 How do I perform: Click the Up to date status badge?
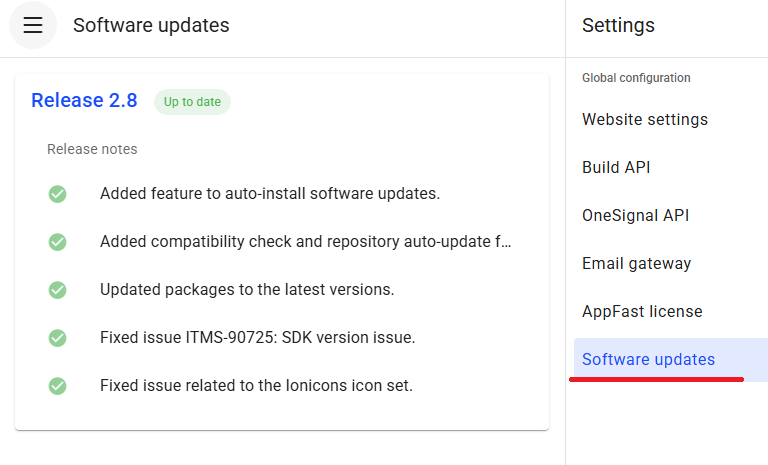192,102
